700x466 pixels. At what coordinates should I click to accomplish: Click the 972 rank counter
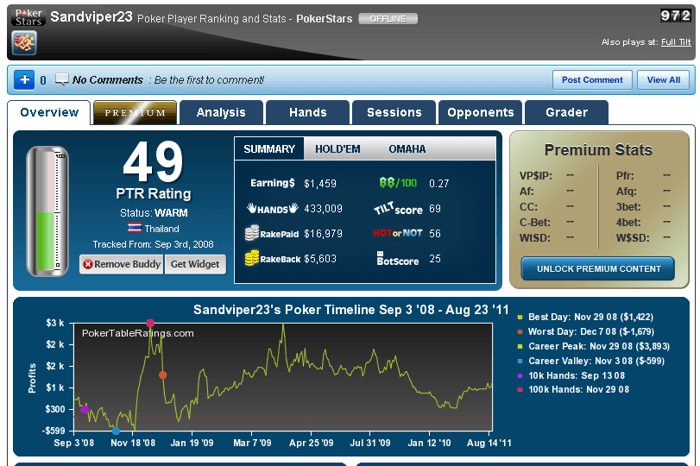[675, 16]
